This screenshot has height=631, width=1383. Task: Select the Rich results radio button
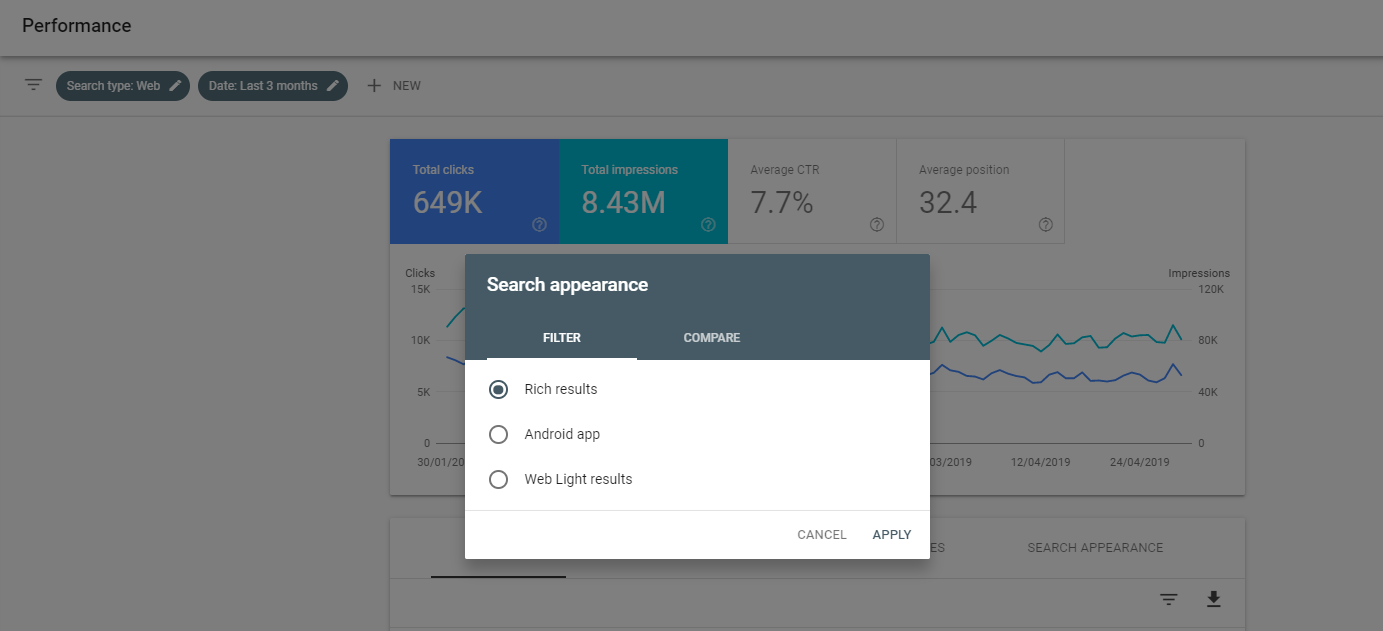pyautogui.click(x=498, y=390)
